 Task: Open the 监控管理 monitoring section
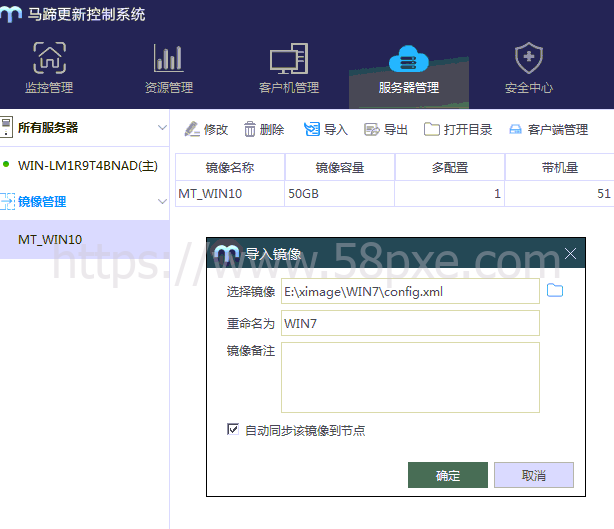[x=49, y=68]
